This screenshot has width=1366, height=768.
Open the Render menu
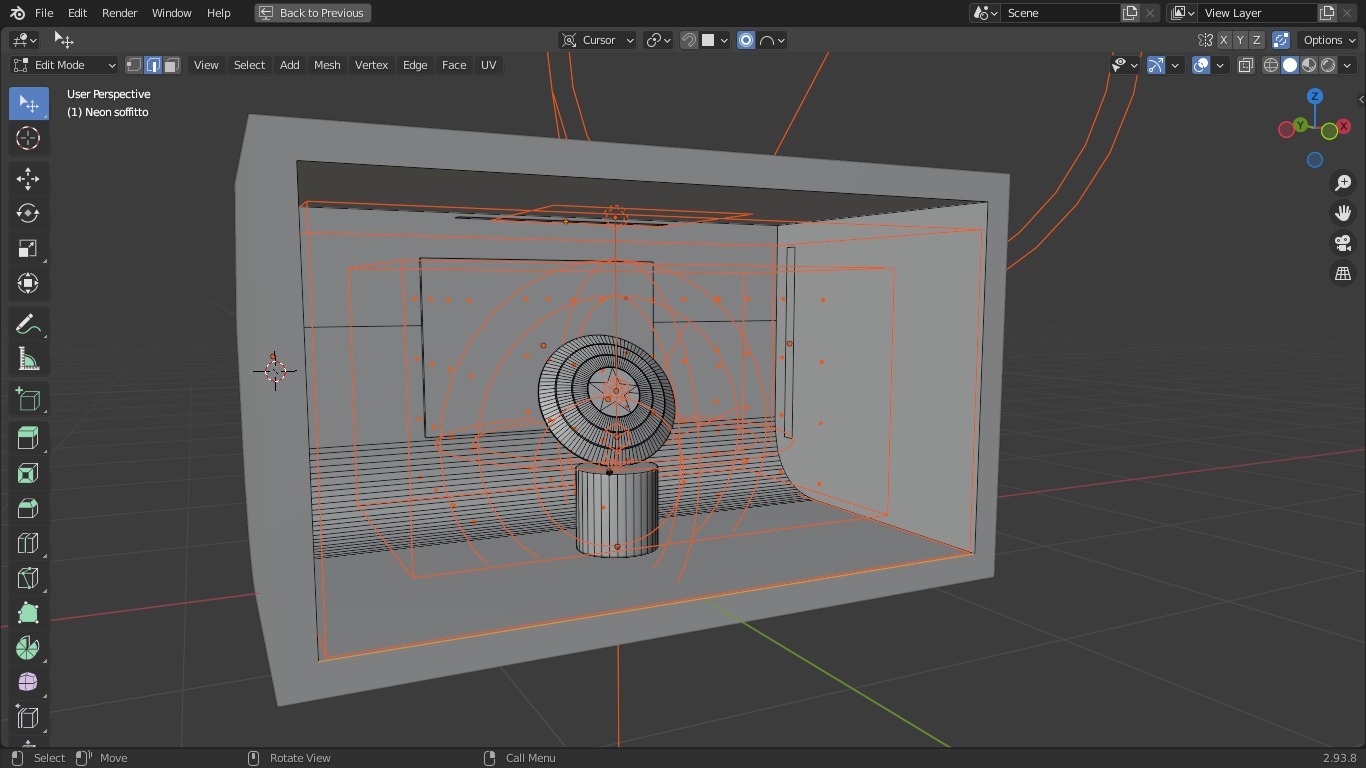pos(119,13)
